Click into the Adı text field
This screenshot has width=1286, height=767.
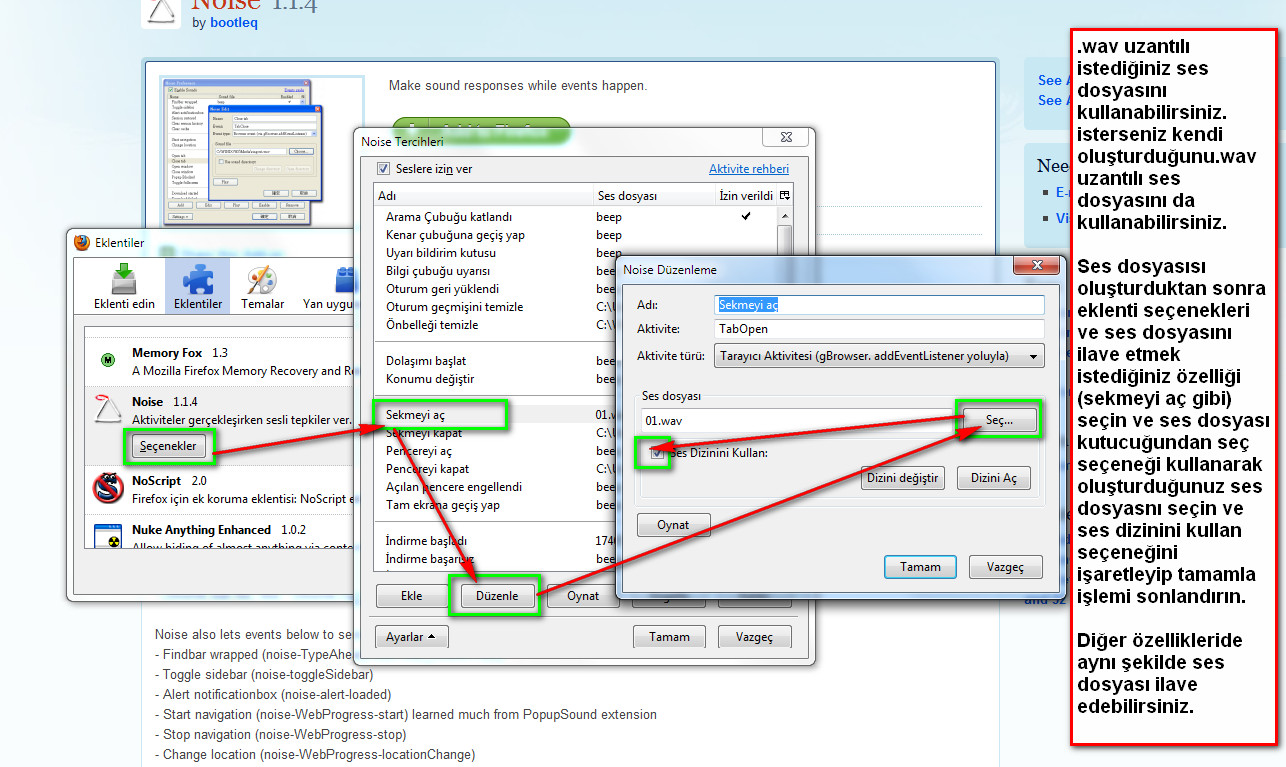pyautogui.click(x=880, y=304)
